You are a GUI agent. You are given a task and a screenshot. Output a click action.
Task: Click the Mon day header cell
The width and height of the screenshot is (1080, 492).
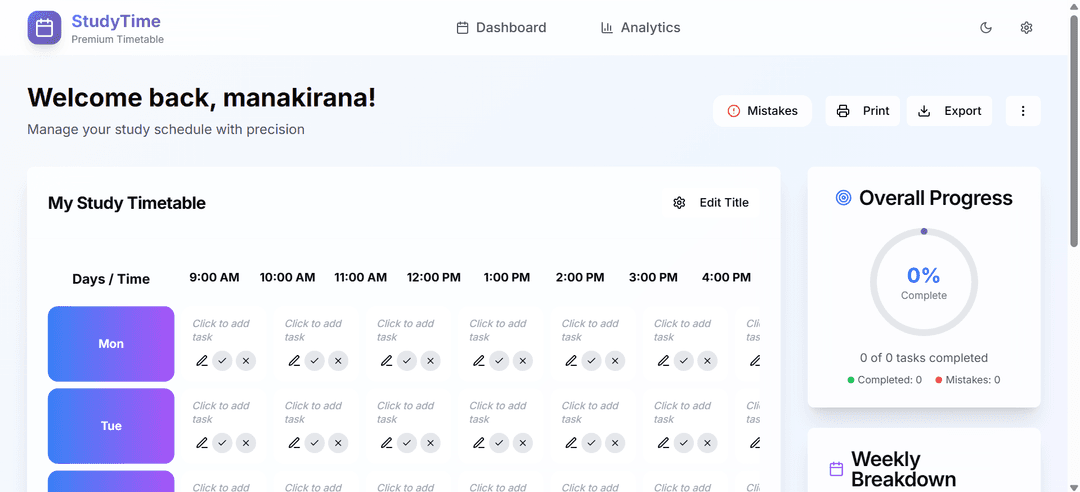coord(111,344)
